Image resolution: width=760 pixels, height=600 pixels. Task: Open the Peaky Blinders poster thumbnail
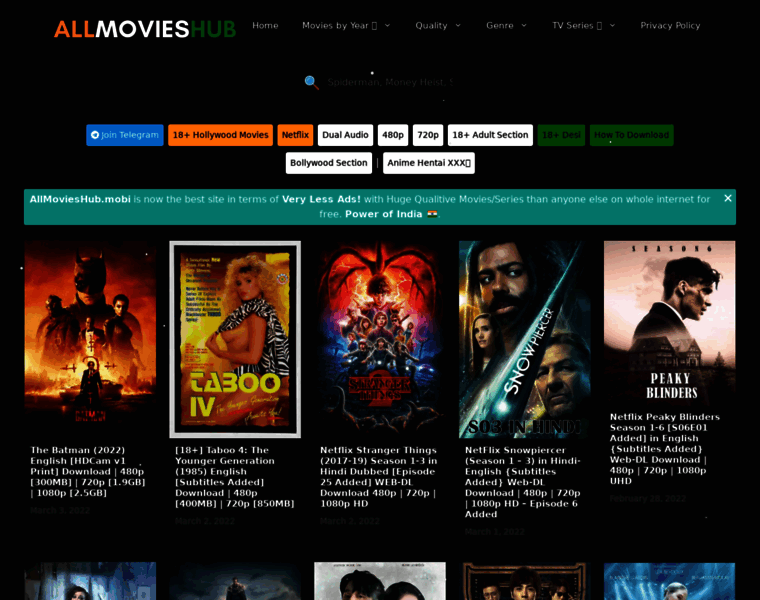[x=669, y=323]
